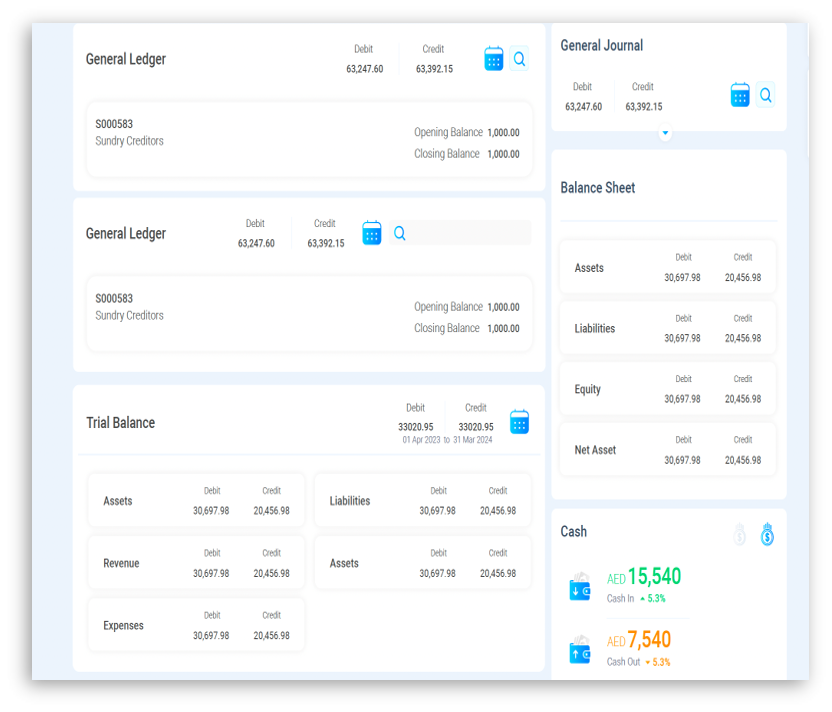Collapse the General Journal panel using the chevron
The width and height of the screenshot is (832, 712).
(x=664, y=132)
